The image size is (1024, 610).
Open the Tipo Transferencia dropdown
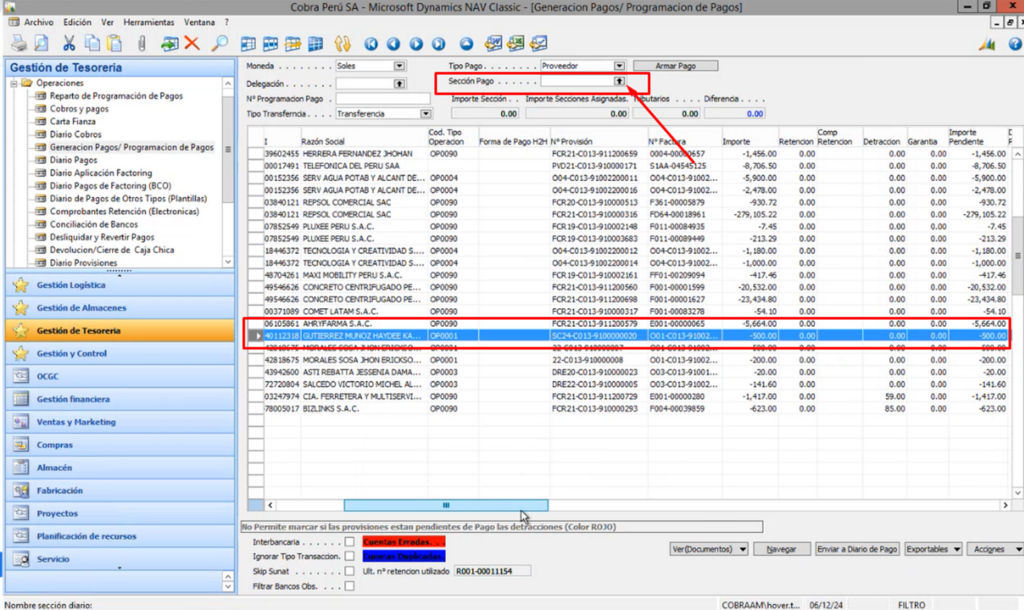point(426,114)
